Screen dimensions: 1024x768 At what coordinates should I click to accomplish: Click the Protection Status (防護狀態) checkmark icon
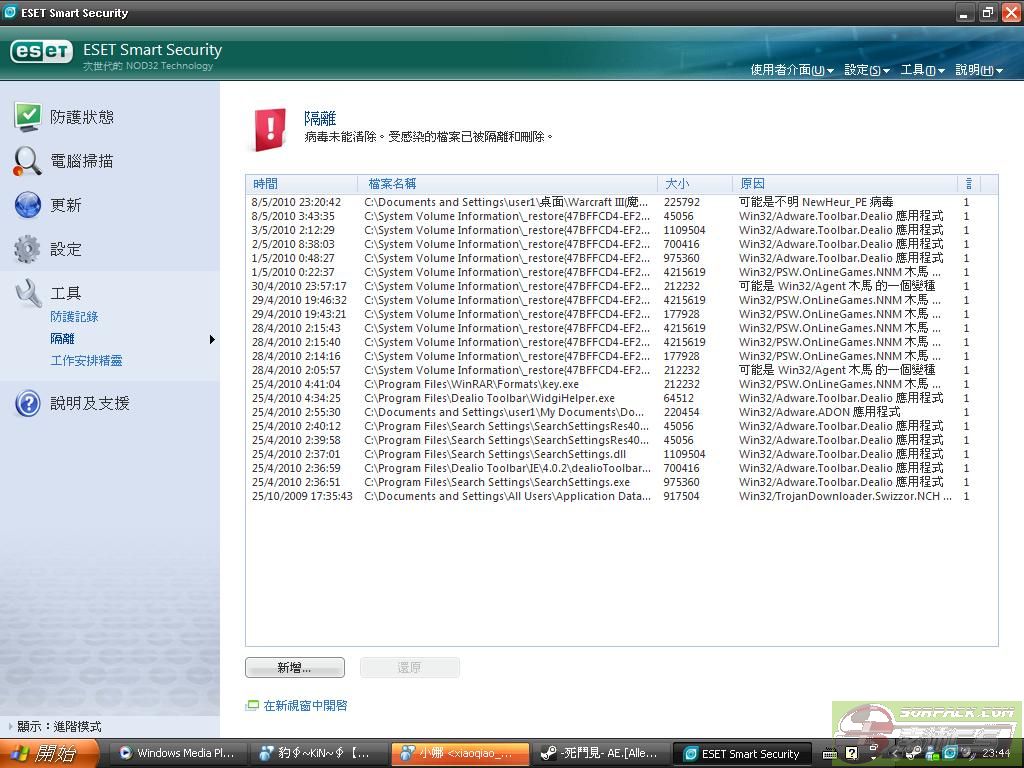click(x=27, y=117)
